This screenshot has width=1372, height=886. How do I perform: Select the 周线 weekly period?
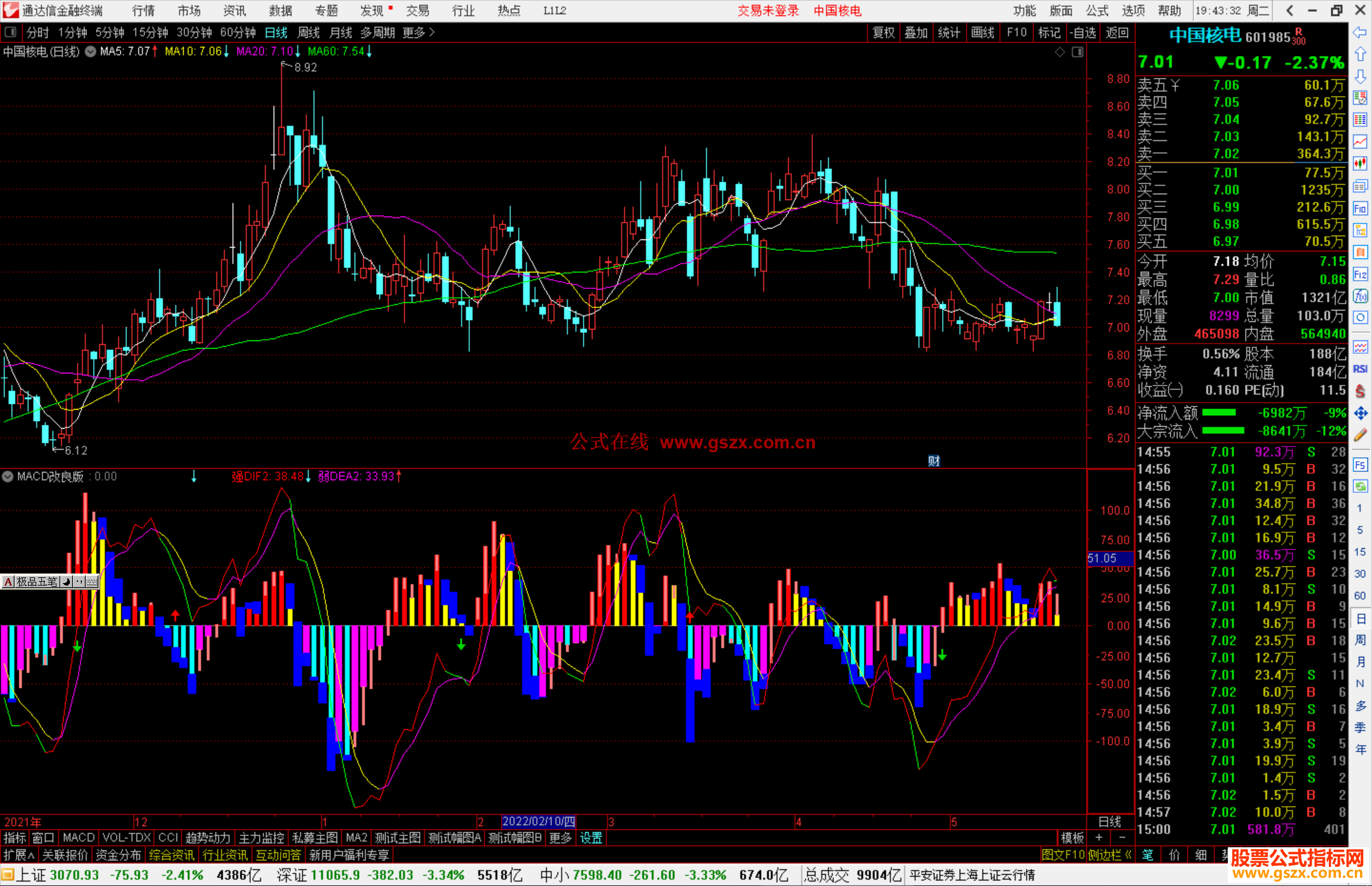[x=309, y=32]
